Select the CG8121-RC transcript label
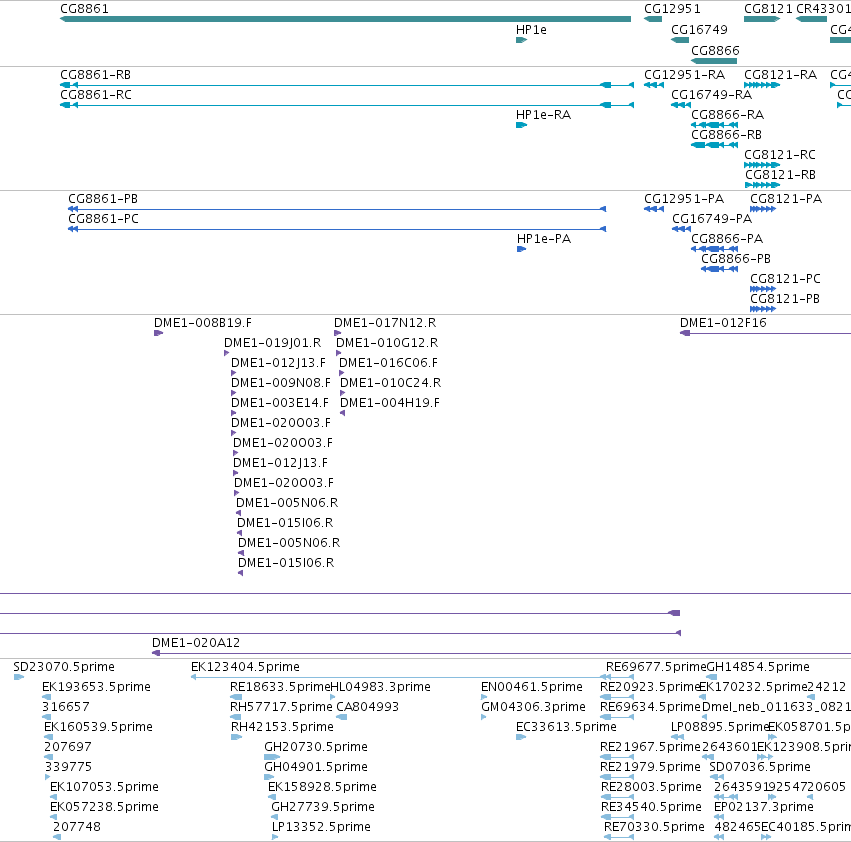The height and width of the screenshot is (842, 851). click(779, 154)
